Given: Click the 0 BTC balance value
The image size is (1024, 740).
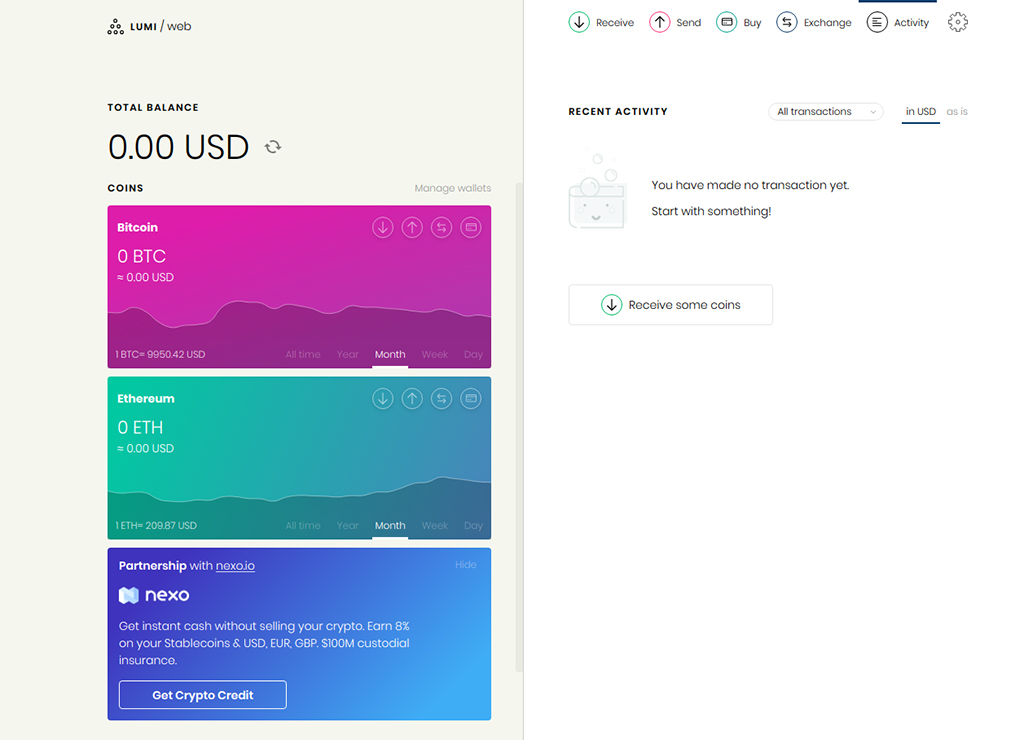Looking at the screenshot, I should pyautogui.click(x=142, y=256).
